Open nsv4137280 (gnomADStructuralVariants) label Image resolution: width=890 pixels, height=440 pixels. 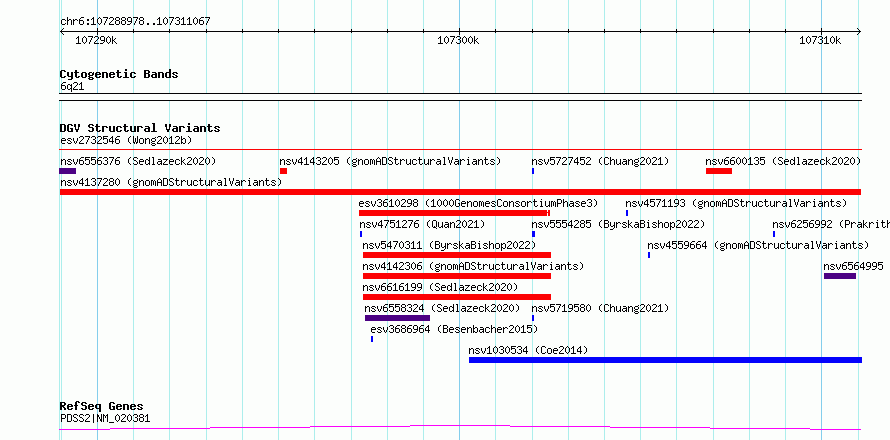point(171,182)
